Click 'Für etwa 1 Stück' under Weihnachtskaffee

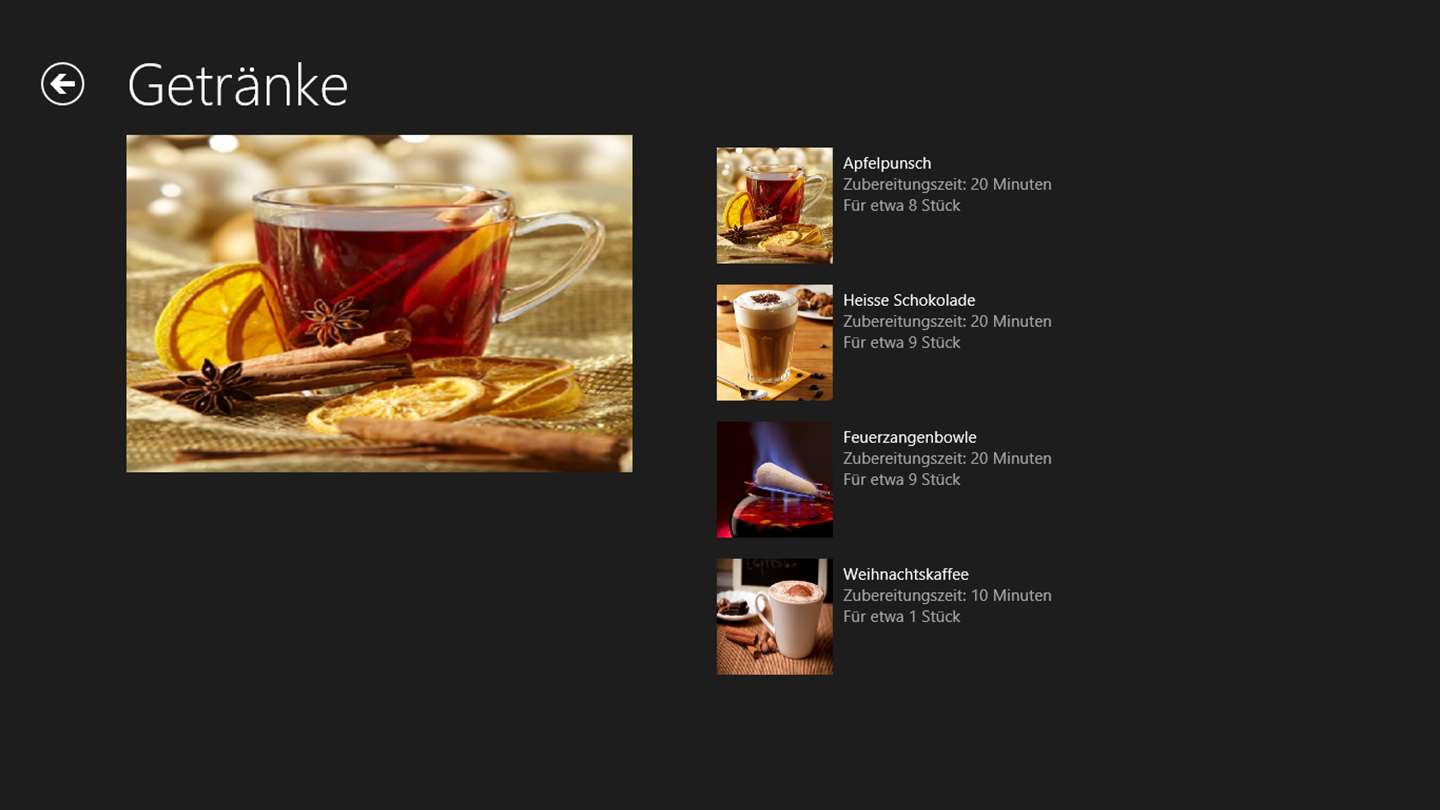pyautogui.click(x=901, y=616)
